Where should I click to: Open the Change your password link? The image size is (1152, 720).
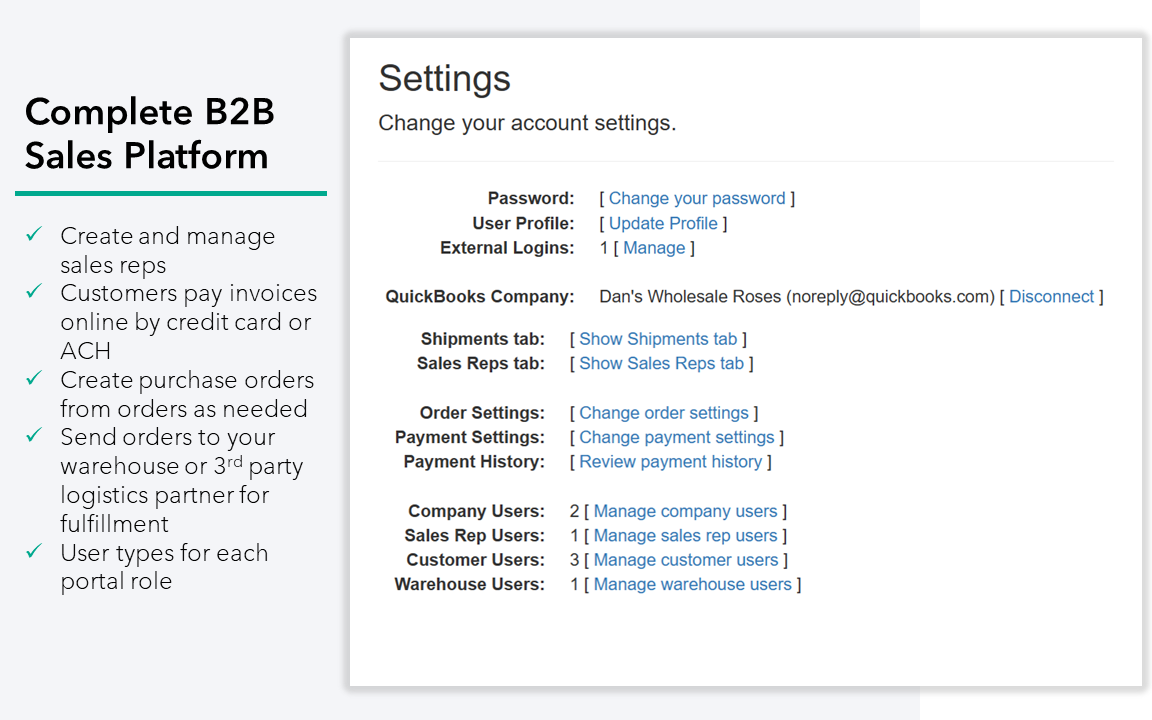pos(697,198)
